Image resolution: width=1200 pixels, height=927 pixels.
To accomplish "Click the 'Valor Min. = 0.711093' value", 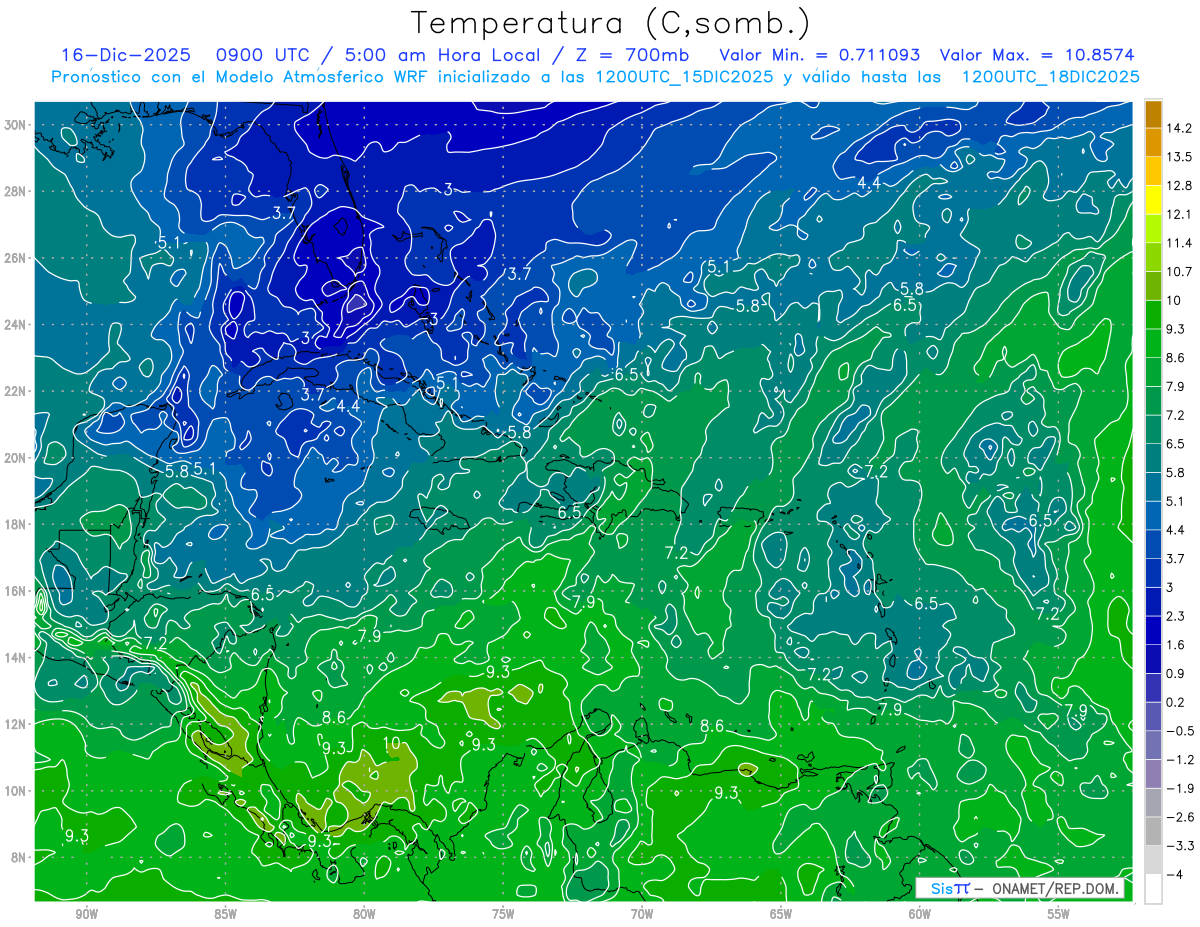I will pos(820,55).
